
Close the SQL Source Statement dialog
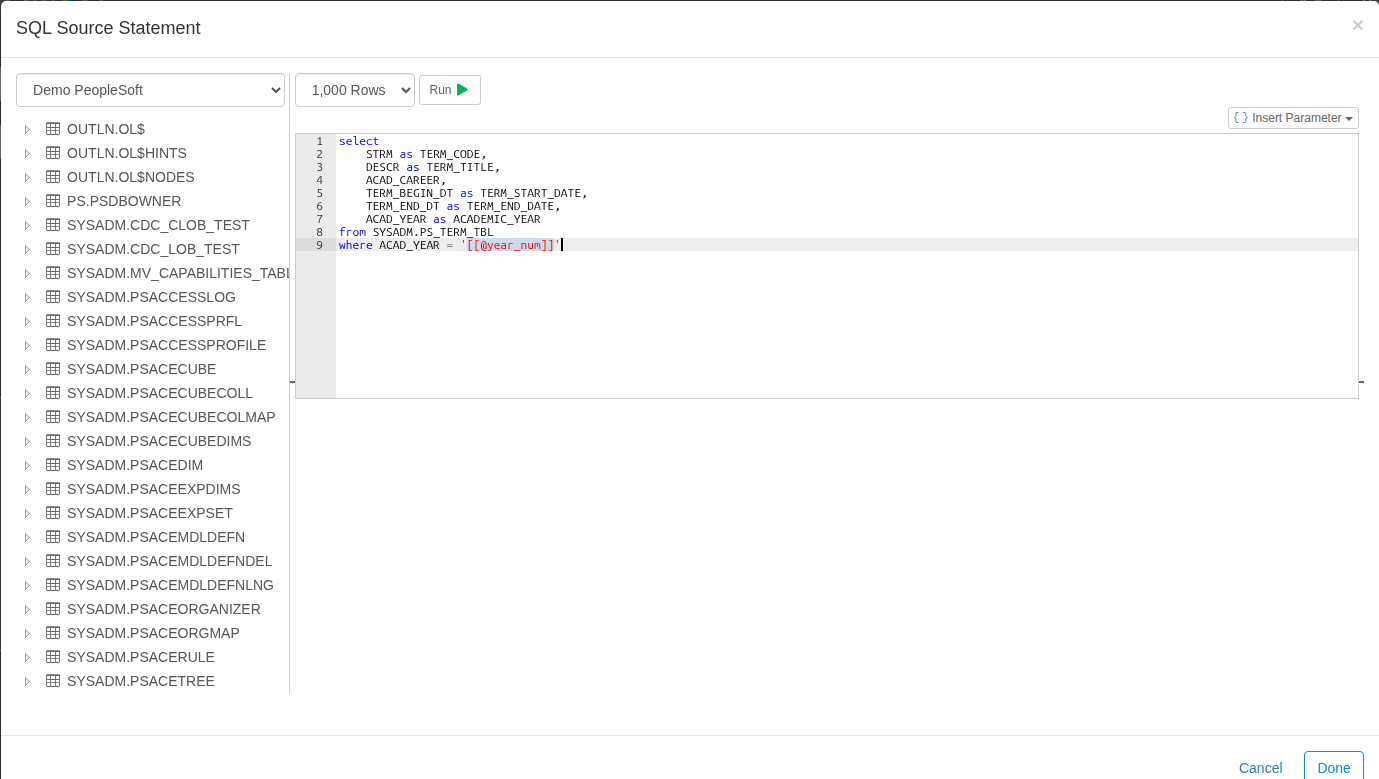[x=1357, y=25]
